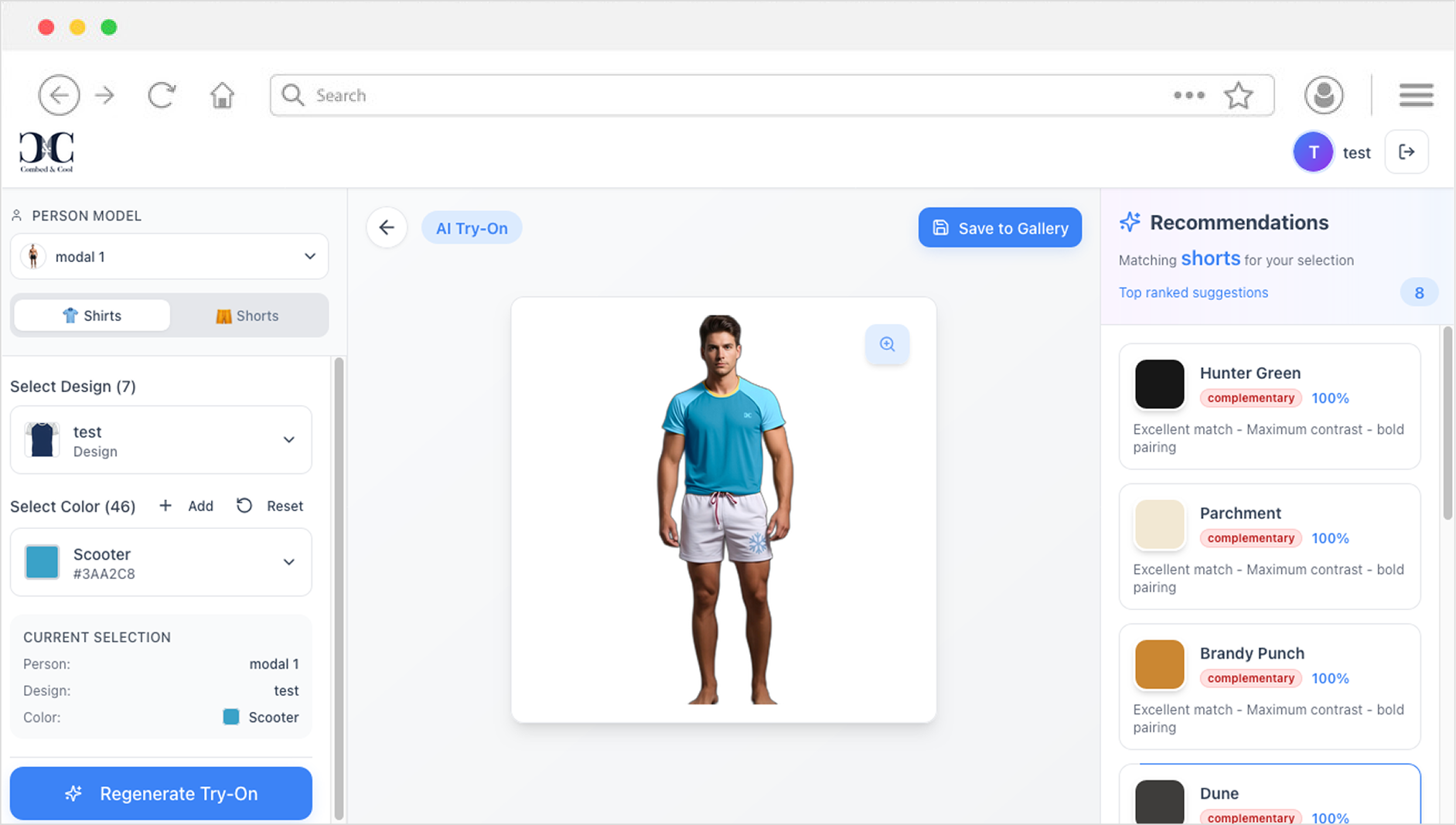Click the magnifier icon in the search bar
Image resolution: width=1456 pixels, height=825 pixels.
(x=293, y=95)
